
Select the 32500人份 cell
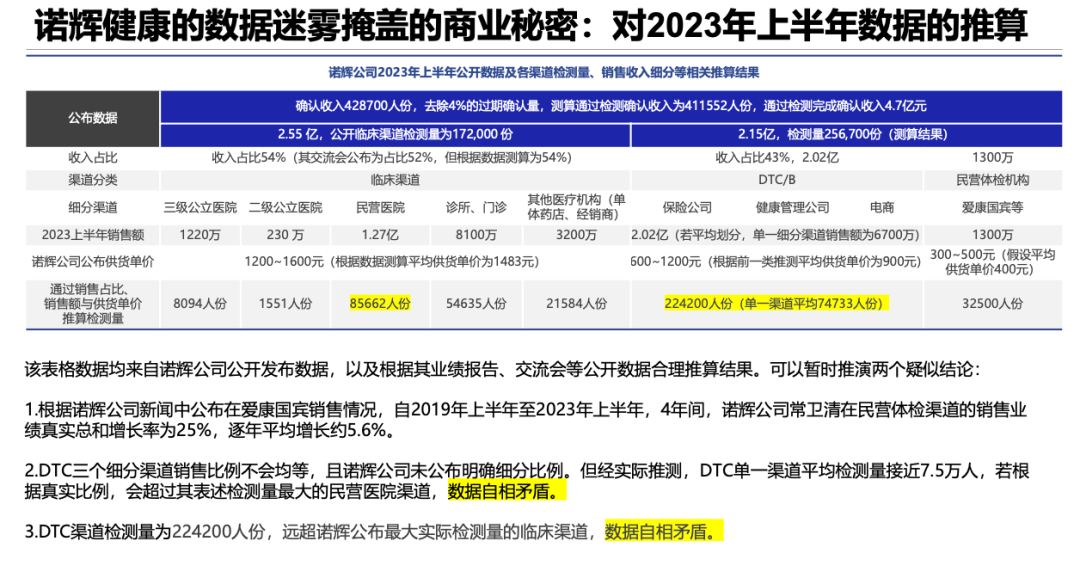(x=992, y=303)
